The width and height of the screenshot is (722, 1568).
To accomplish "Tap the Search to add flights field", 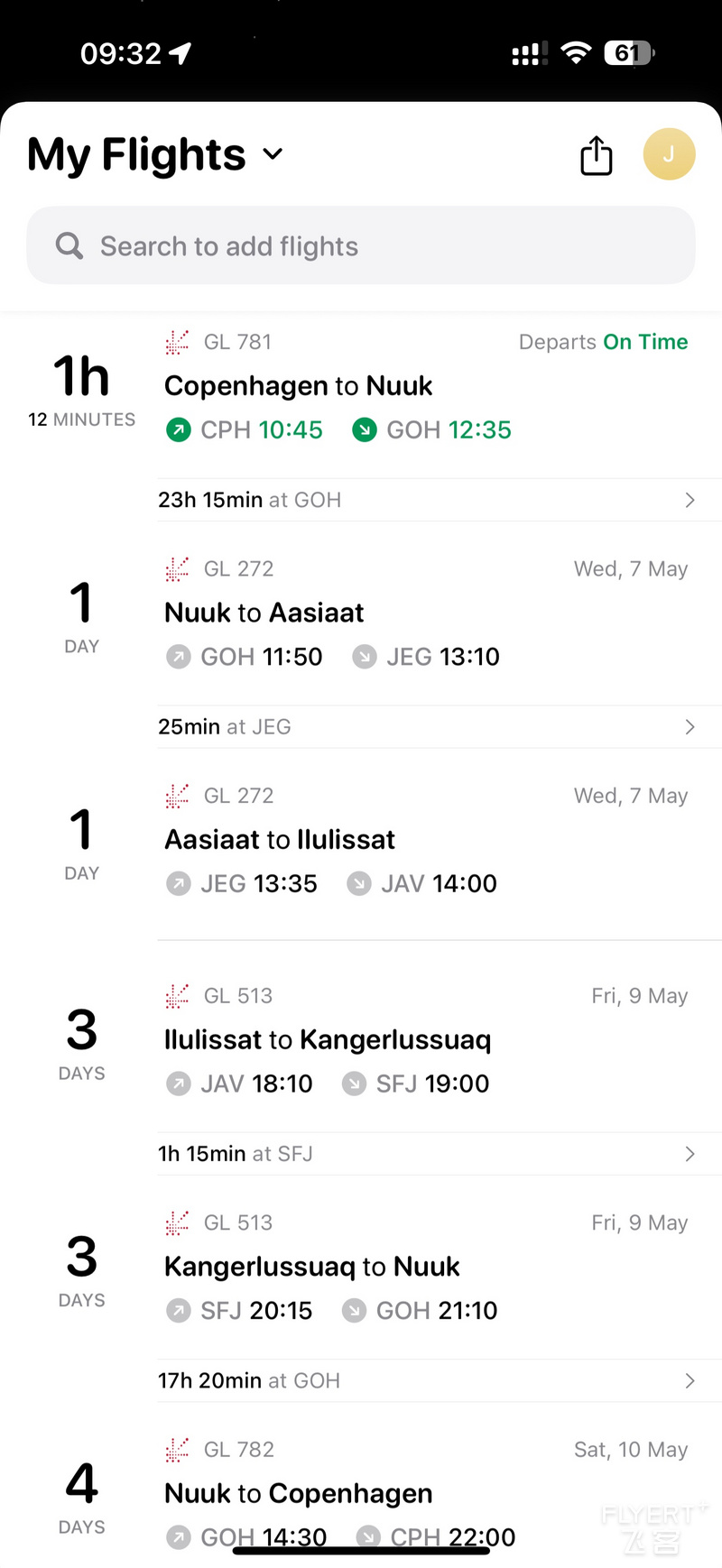I will 361,245.
